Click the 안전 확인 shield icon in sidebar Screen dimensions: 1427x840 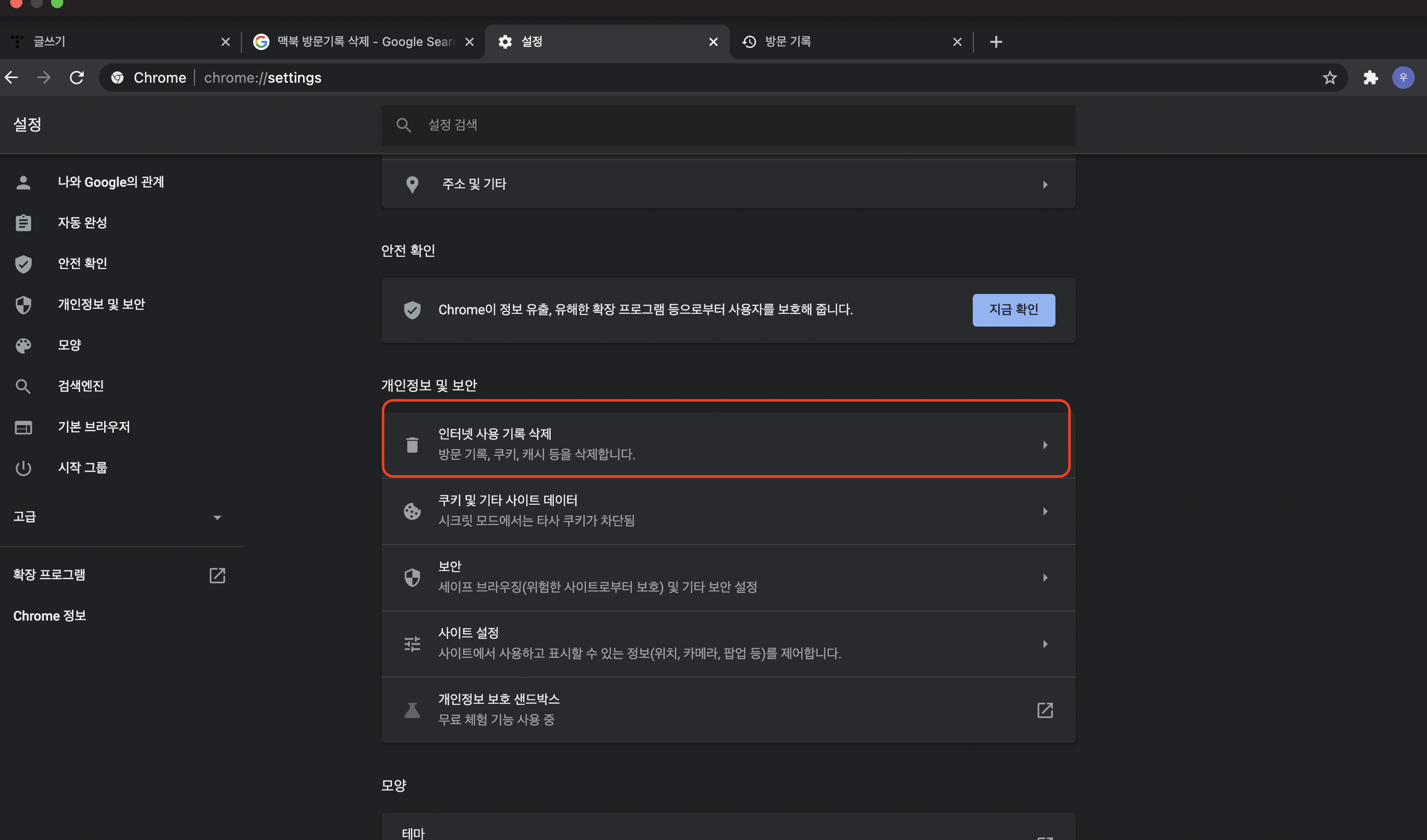(x=23, y=264)
